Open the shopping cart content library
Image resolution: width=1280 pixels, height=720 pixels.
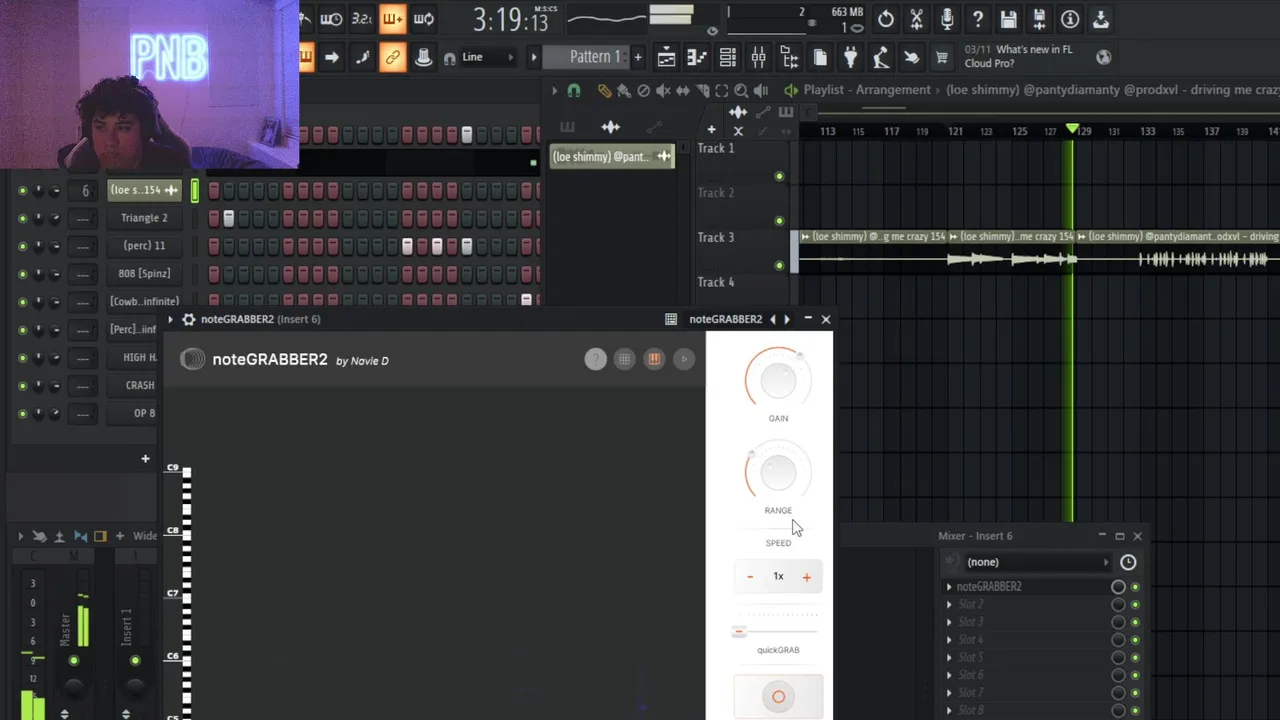coord(942,58)
